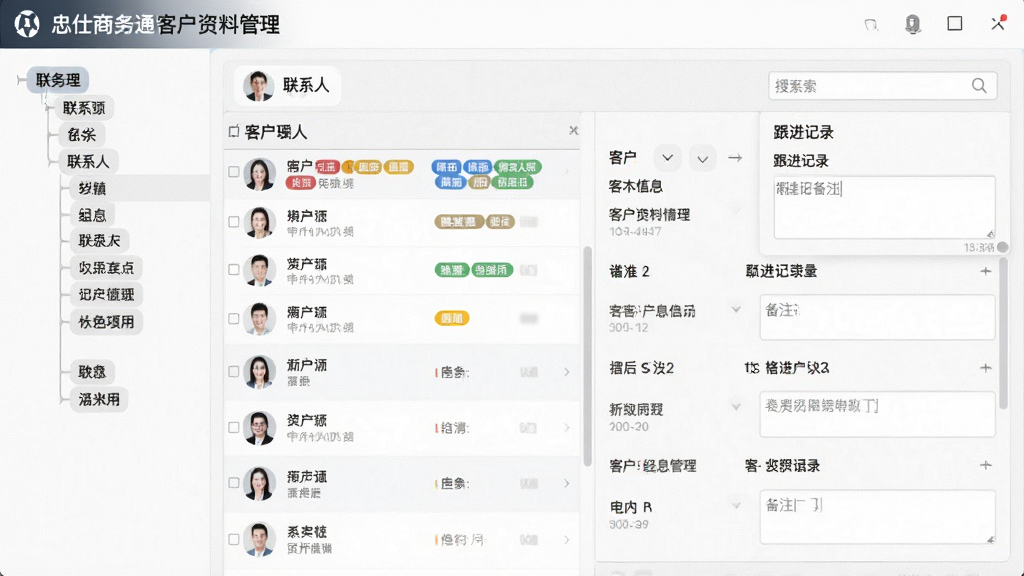Open the 联系人 tab above the list

(288, 86)
